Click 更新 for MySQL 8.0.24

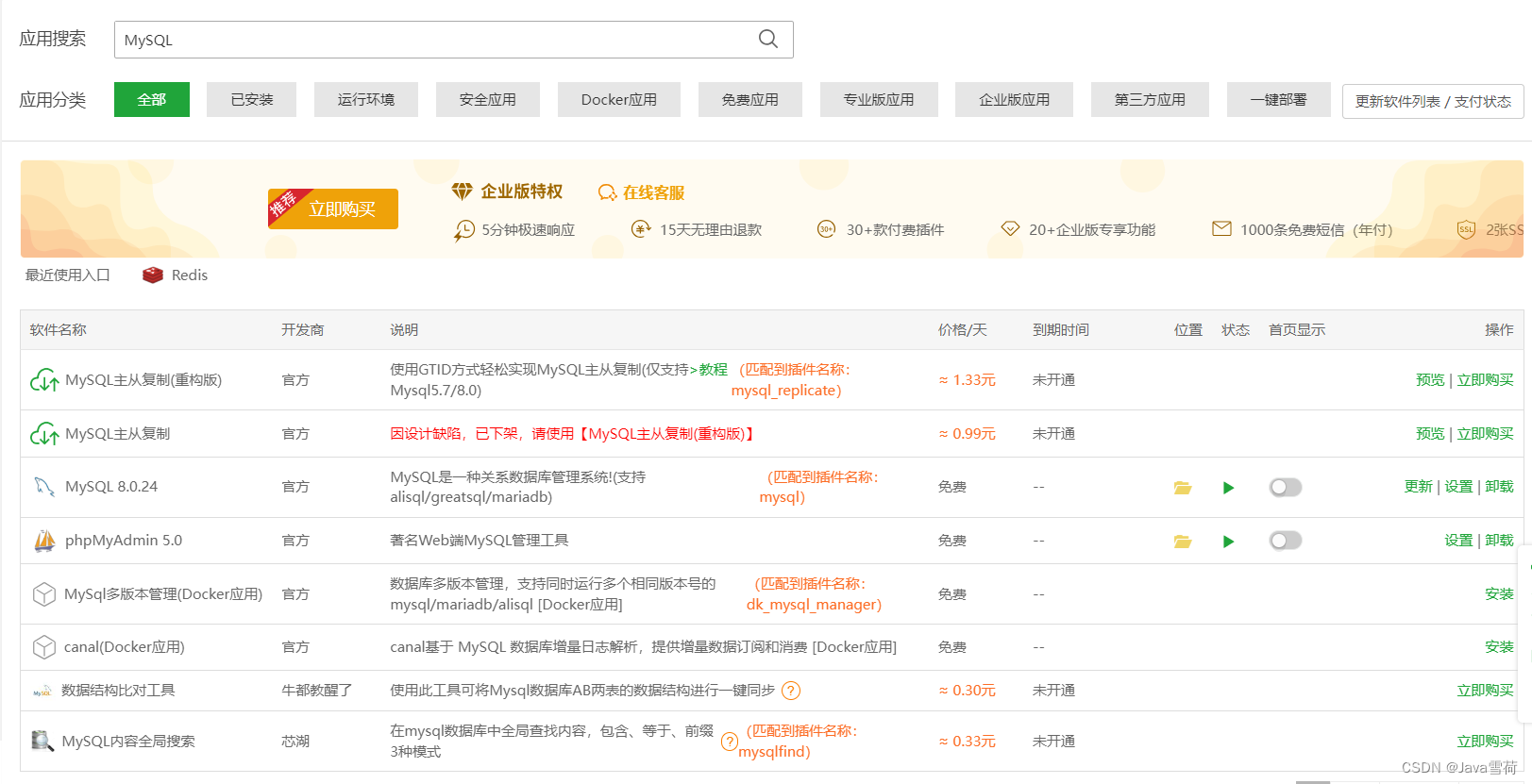point(1418,487)
